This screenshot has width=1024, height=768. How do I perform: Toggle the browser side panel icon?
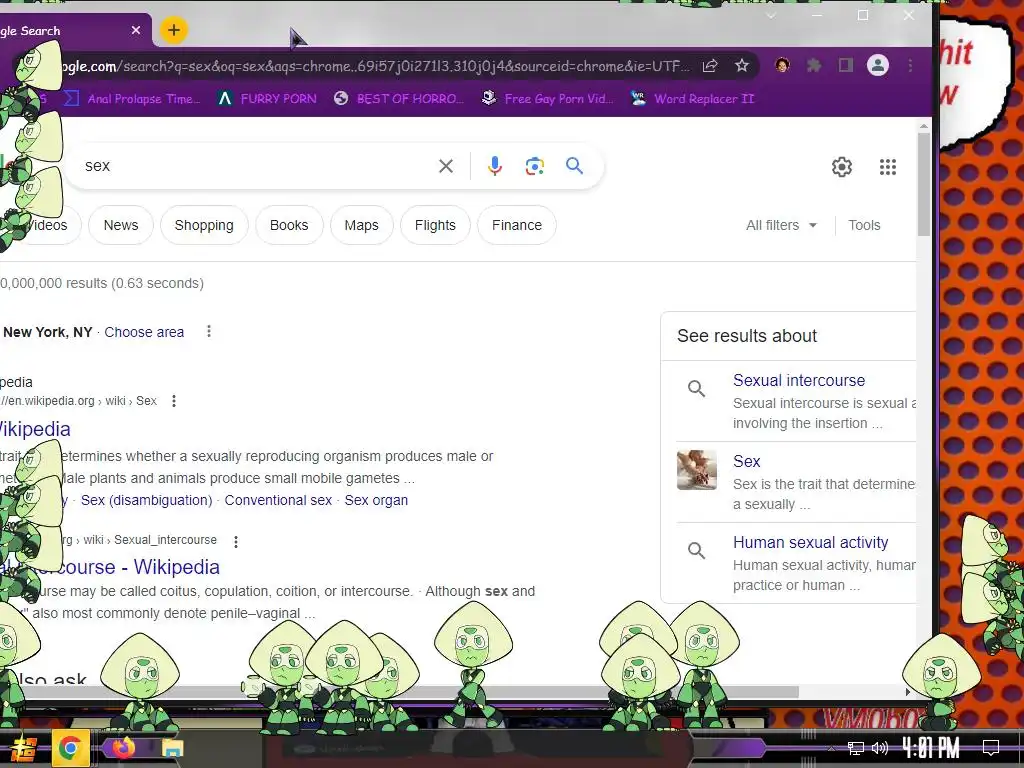[x=846, y=65]
